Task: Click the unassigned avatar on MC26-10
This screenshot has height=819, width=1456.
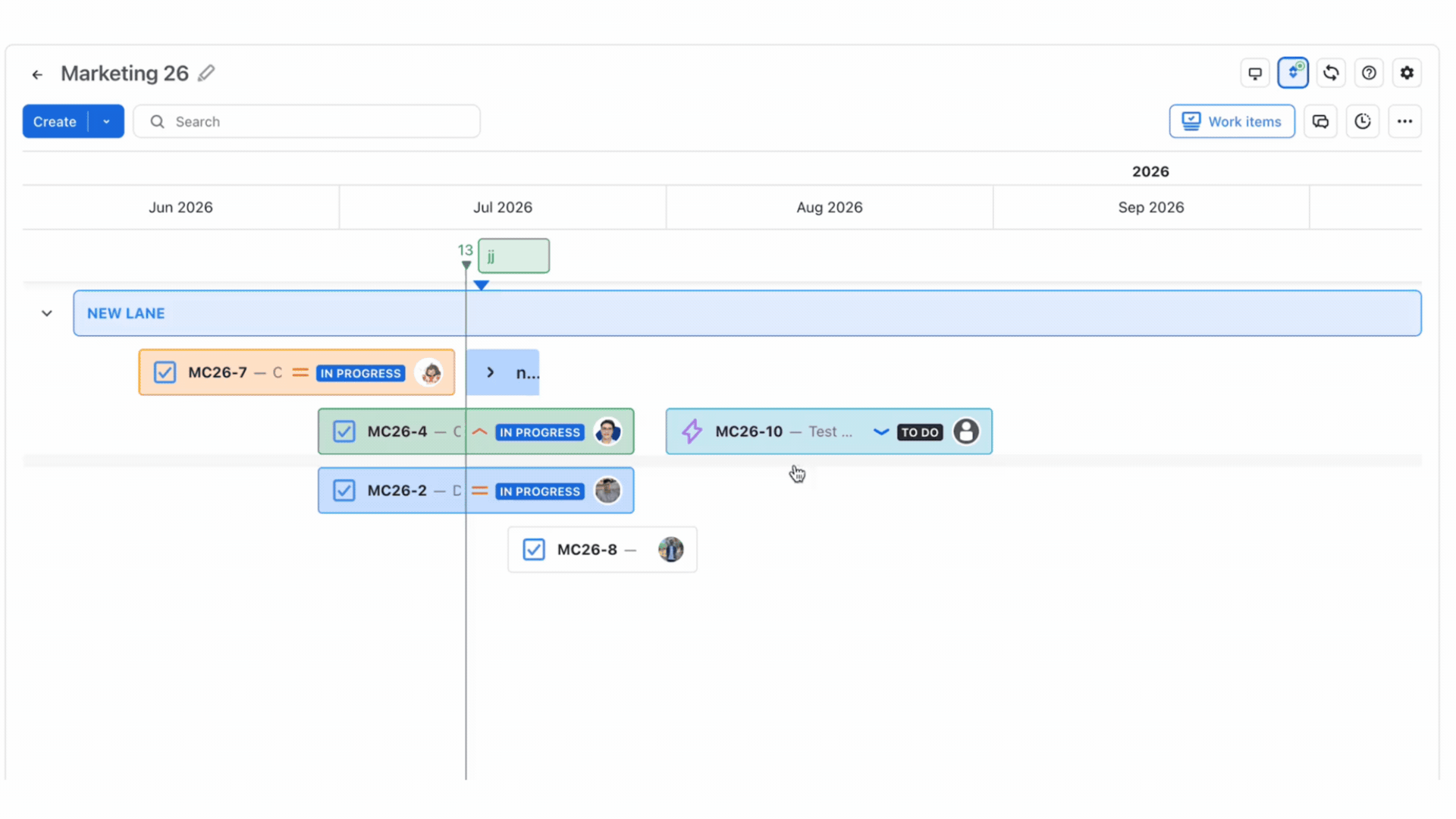Action: (x=966, y=431)
